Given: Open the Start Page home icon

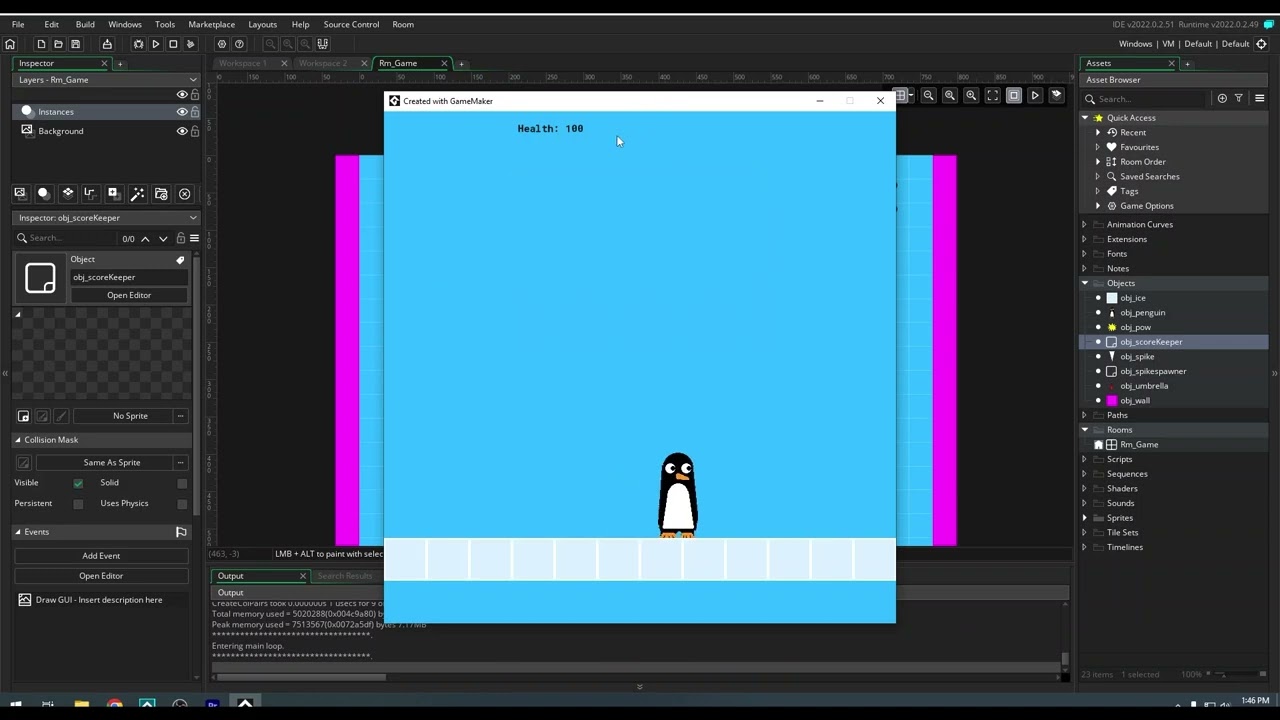Looking at the screenshot, I should pos(10,44).
